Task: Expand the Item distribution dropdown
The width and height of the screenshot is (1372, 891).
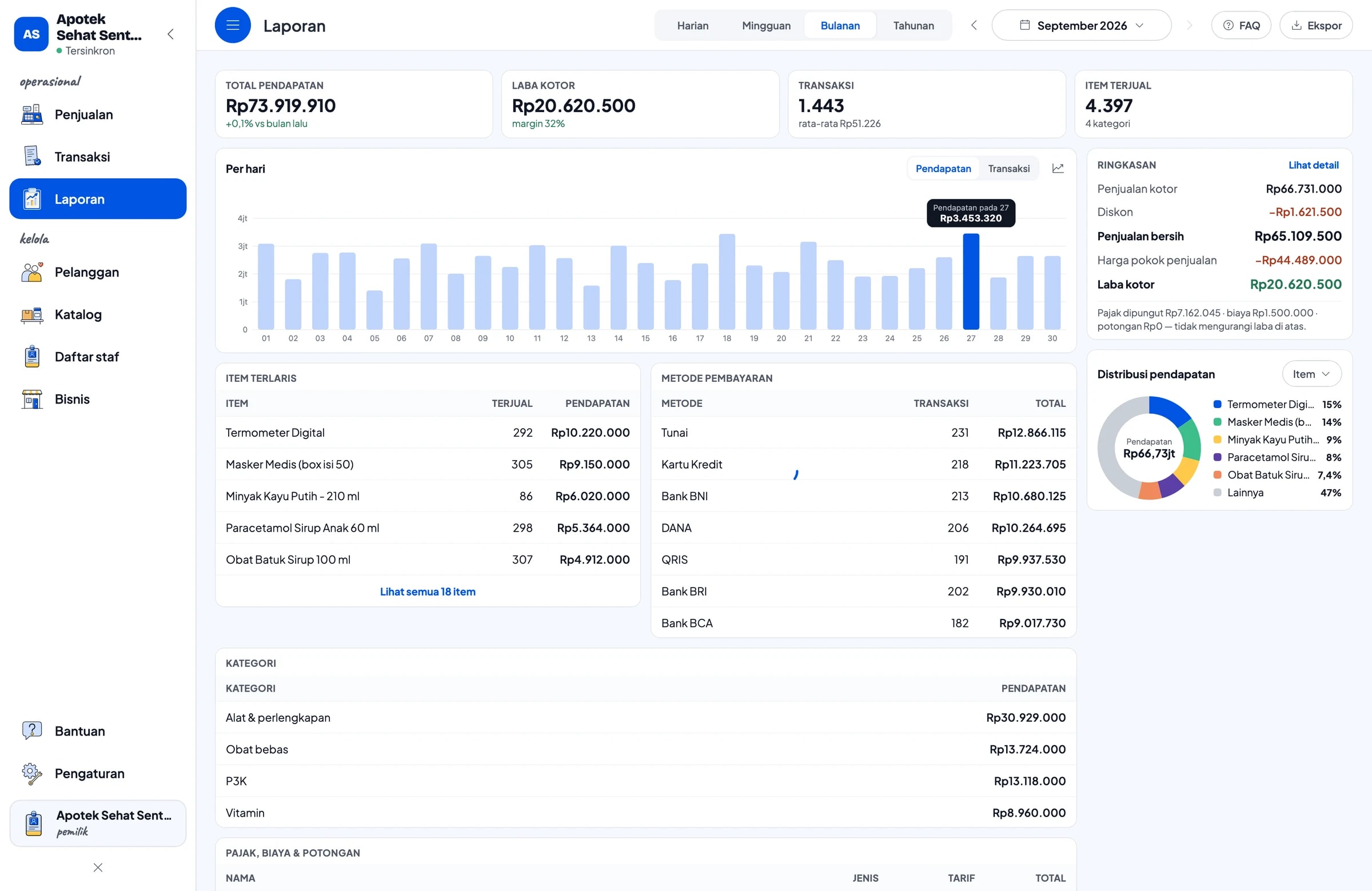Action: 1311,374
